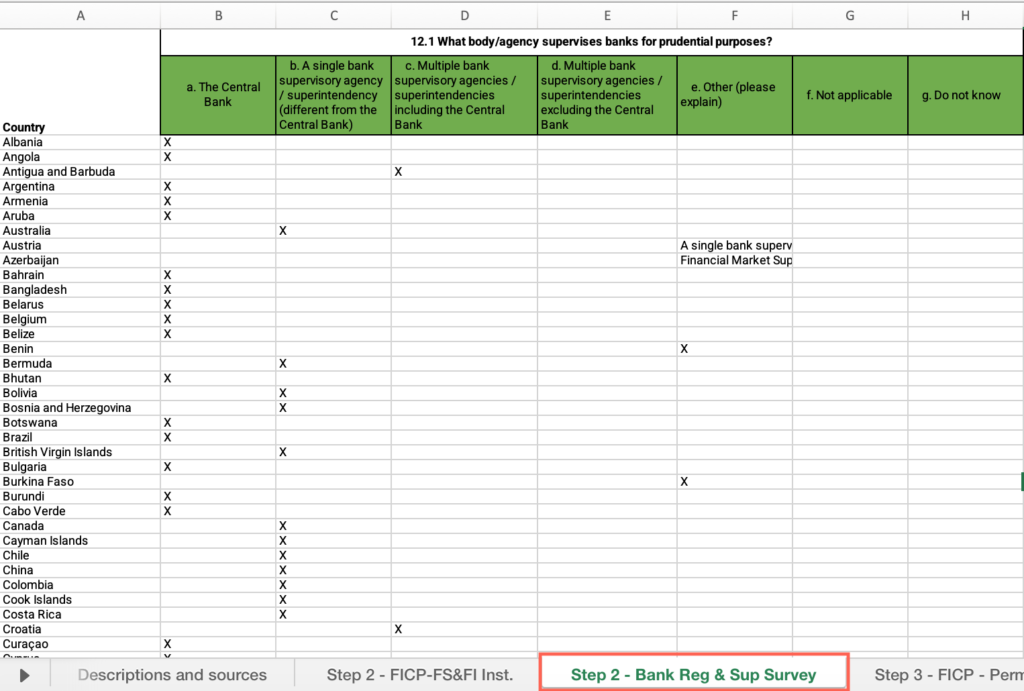The width and height of the screenshot is (1024, 691).
Task: Select the Belgium cell
Action: [x=80, y=319]
